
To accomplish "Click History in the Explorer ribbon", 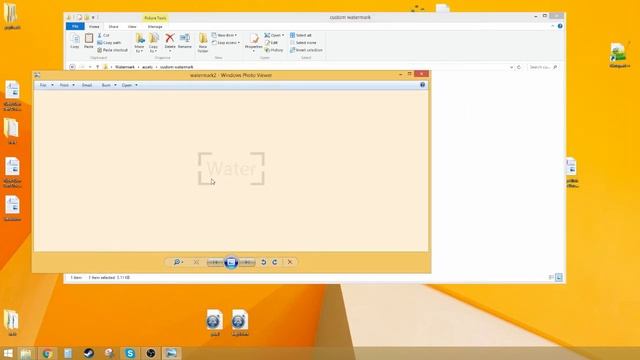I will [x=274, y=50].
